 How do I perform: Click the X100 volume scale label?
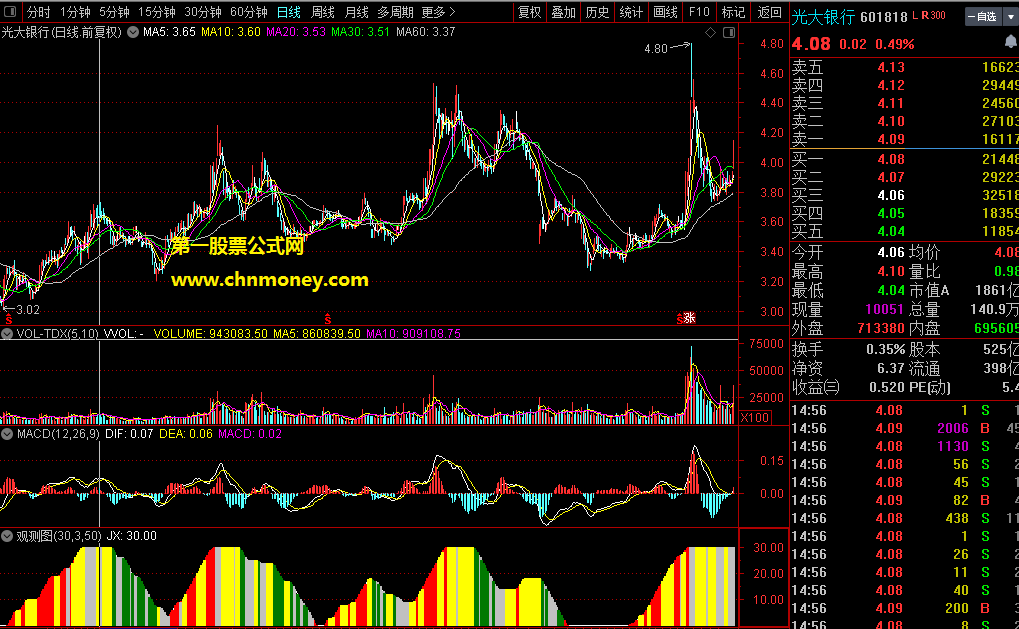[x=755, y=417]
